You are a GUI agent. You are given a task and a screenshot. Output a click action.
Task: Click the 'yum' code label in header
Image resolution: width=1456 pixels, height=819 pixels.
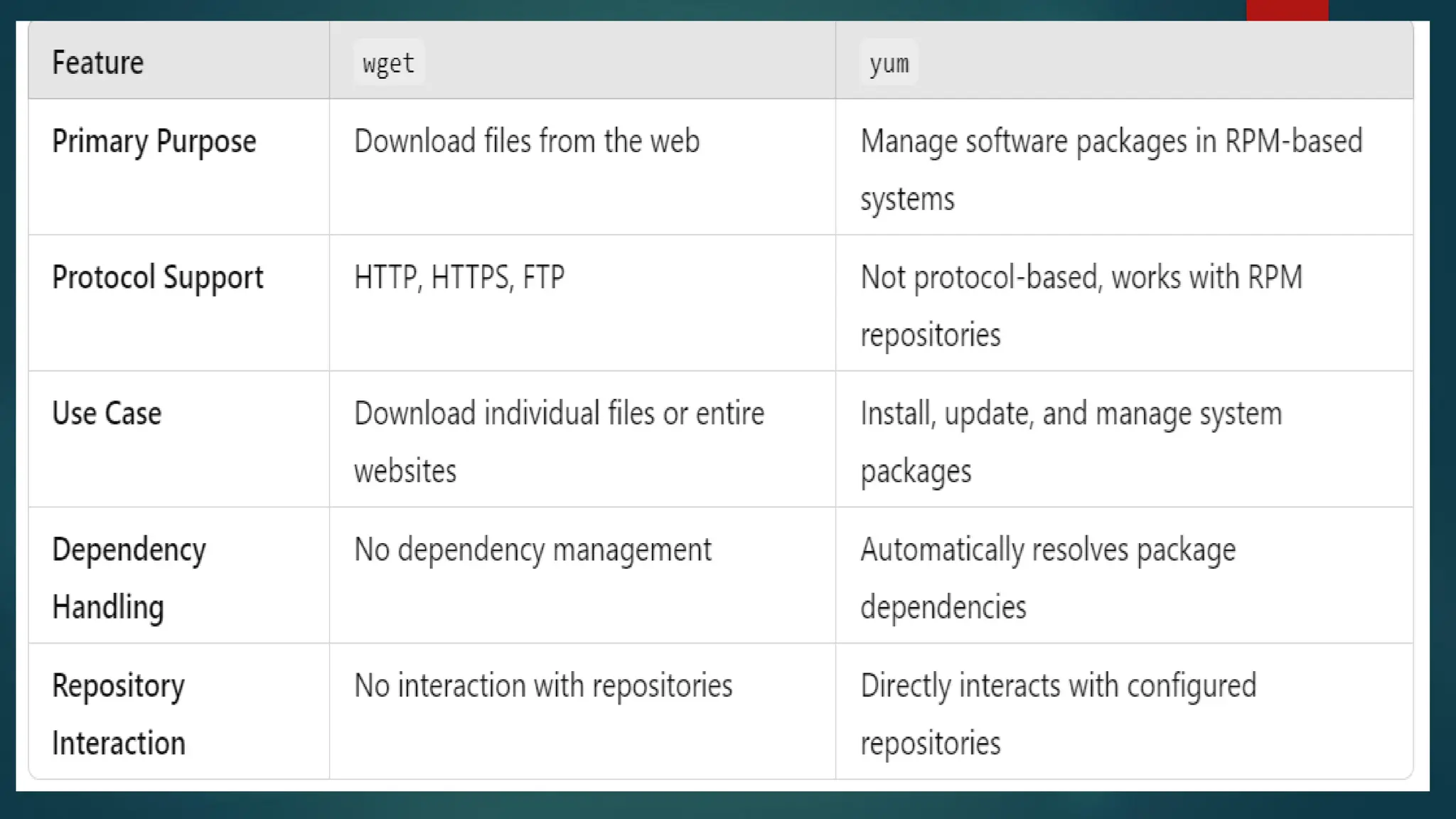[889, 63]
